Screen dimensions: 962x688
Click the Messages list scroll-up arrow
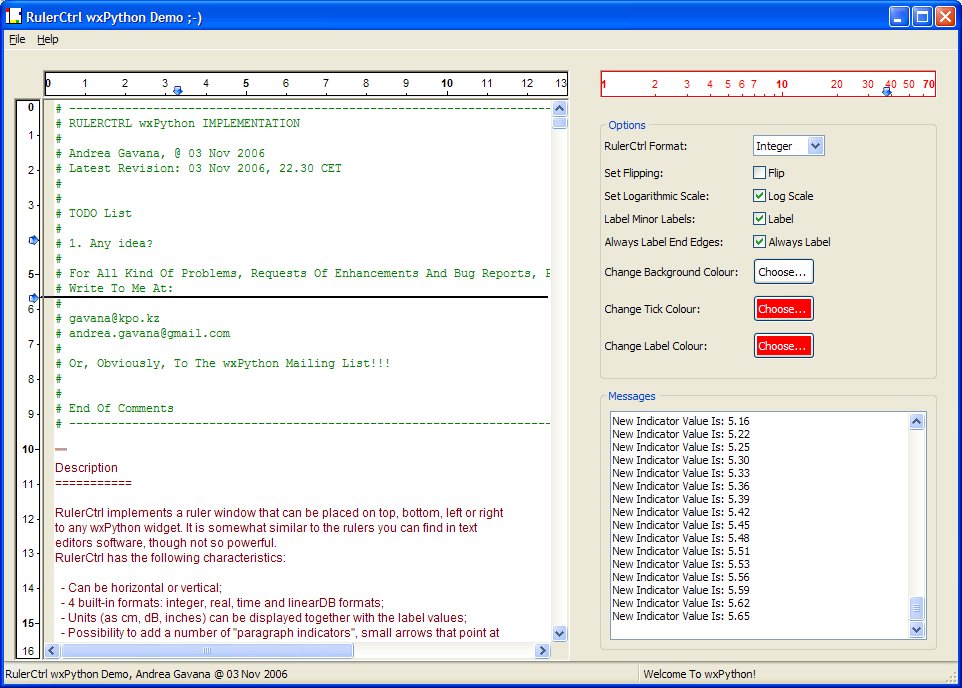(x=917, y=422)
